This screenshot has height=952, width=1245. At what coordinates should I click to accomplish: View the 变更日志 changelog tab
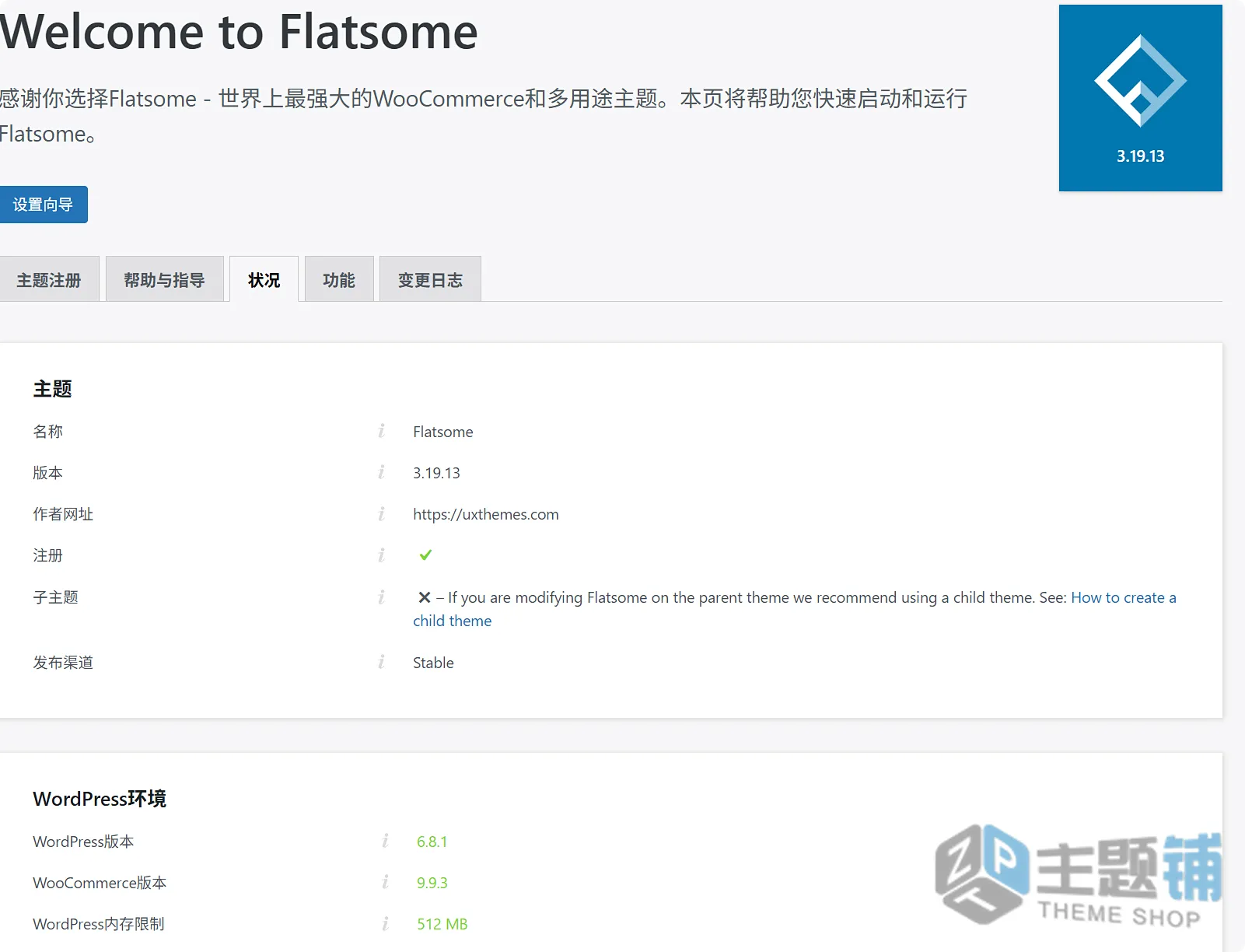[x=430, y=279]
